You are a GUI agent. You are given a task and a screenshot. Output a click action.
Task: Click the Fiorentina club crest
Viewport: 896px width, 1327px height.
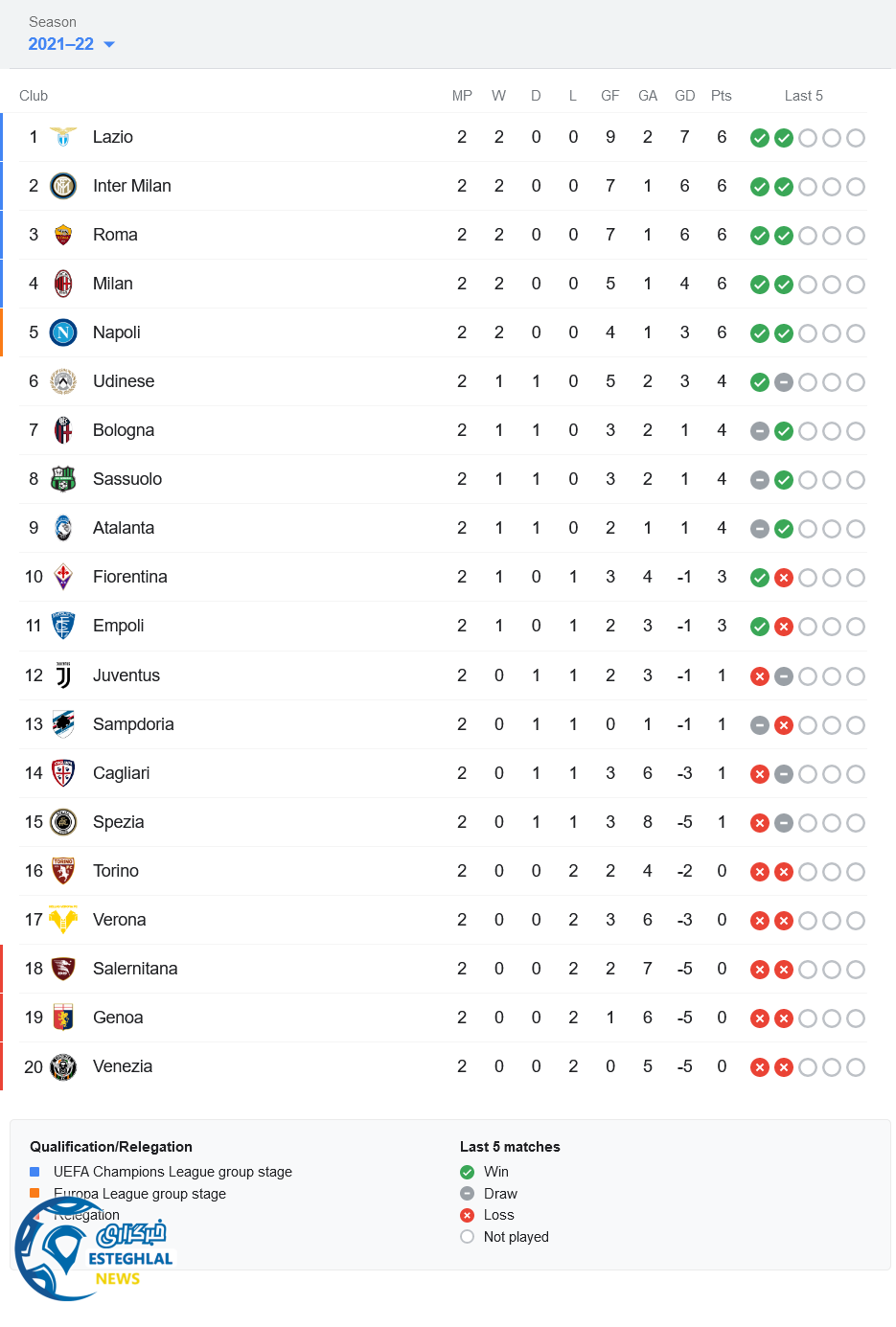63,577
